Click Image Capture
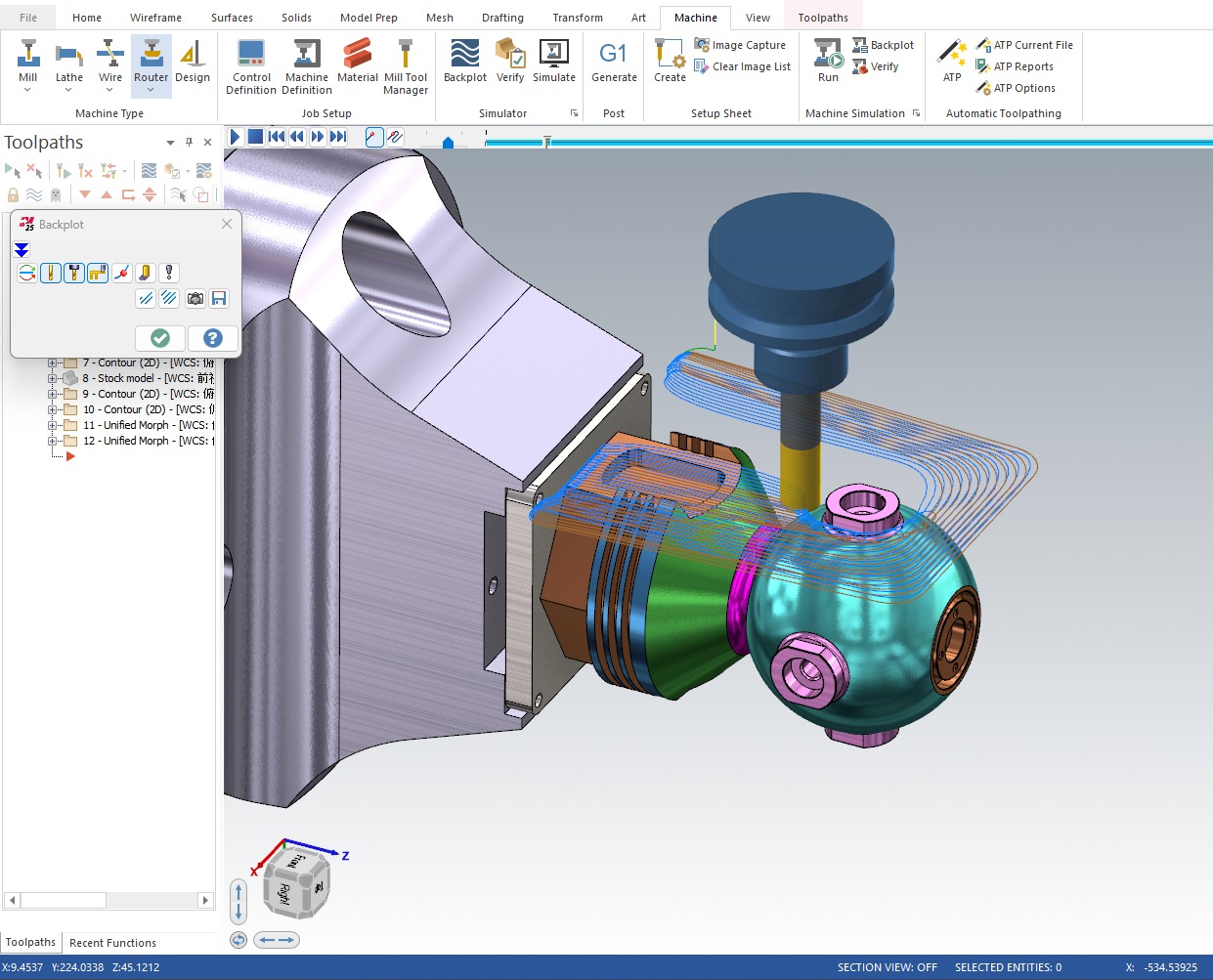The height and width of the screenshot is (980, 1213). tap(740, 45)
